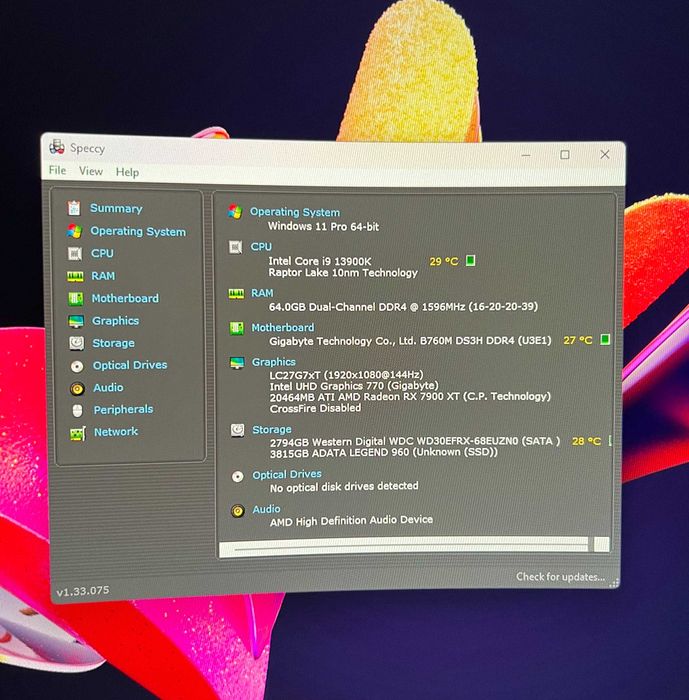Viewport: 689px width, 700px height.
Task: Click the Storage drive icon in sidebar
Action: (76, 343)
